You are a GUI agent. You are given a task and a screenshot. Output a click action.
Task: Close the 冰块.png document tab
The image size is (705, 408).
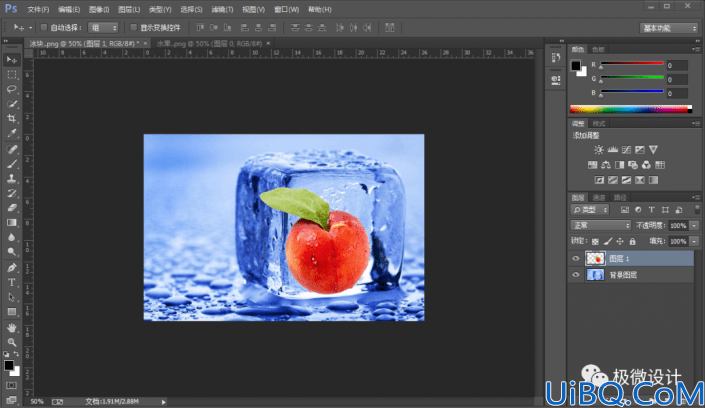click(145, 43)
